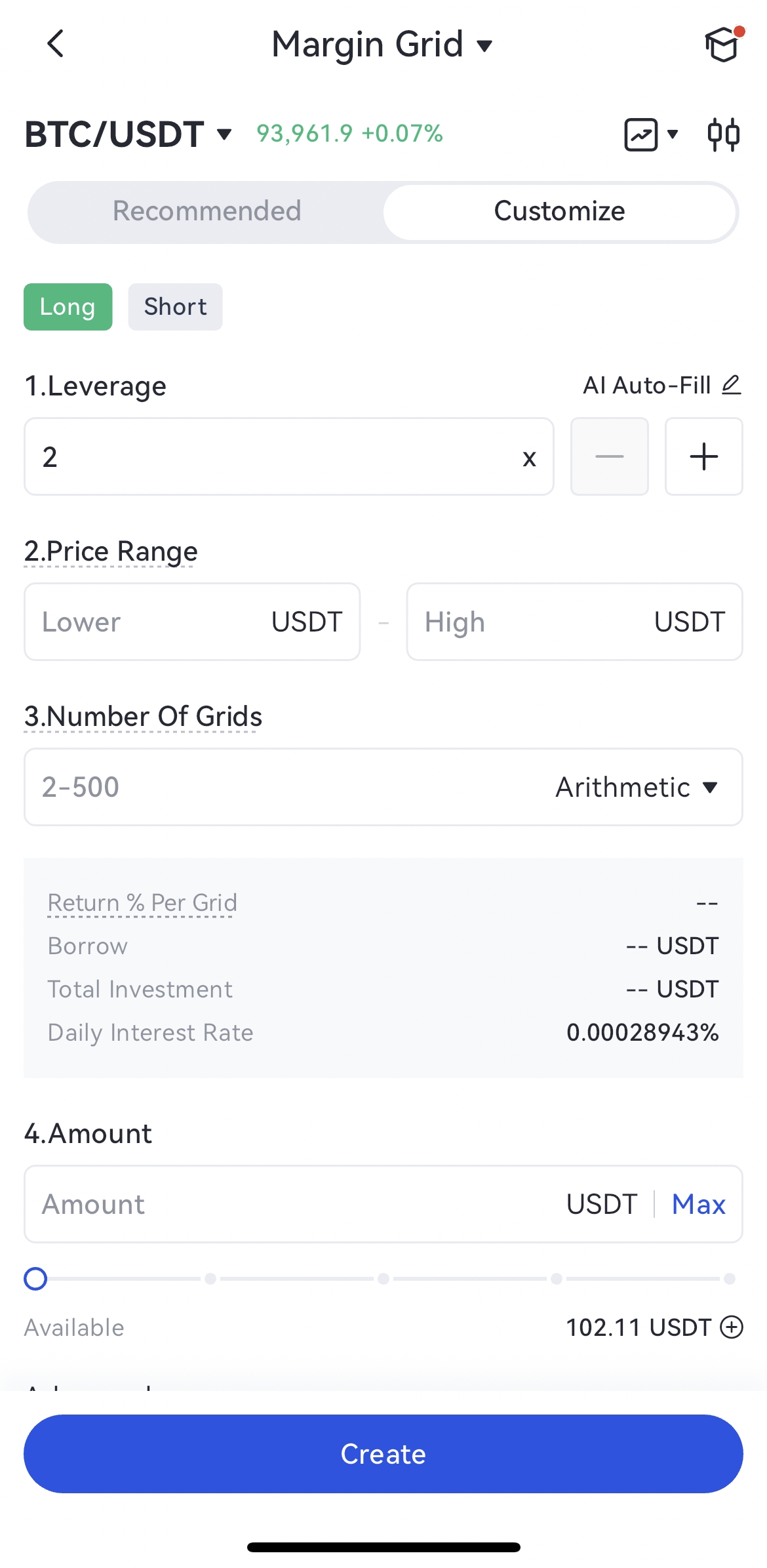Tap the add funds plus icon

click(732, 1327)
